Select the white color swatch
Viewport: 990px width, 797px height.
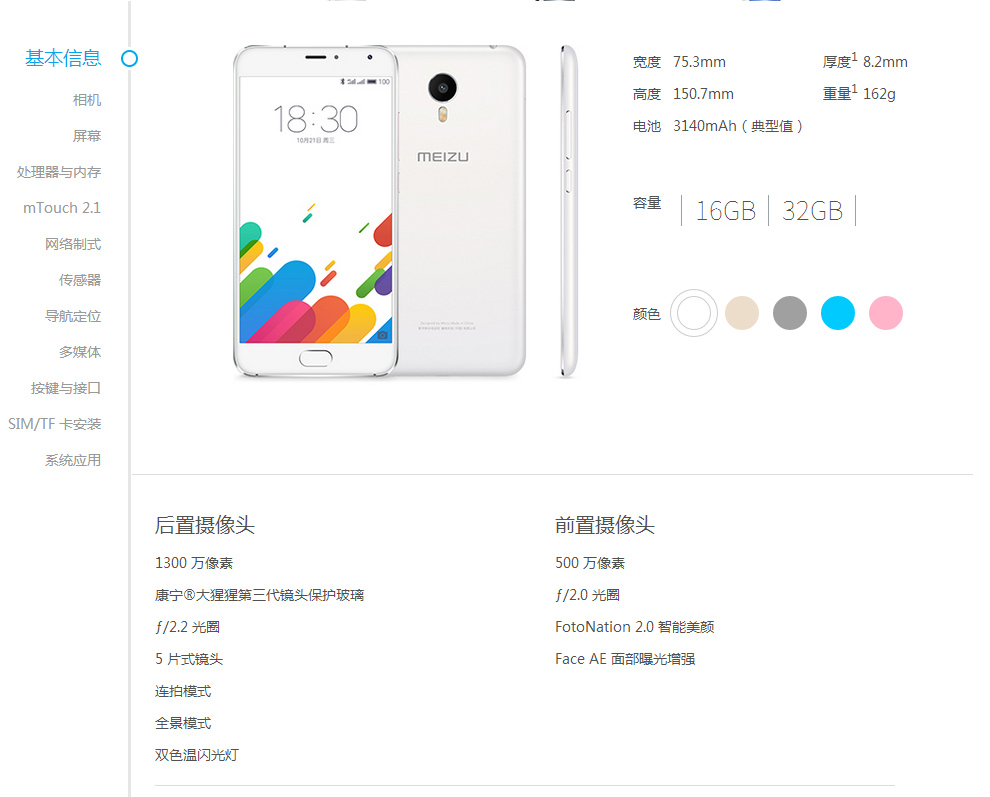(x=694, y=313)
